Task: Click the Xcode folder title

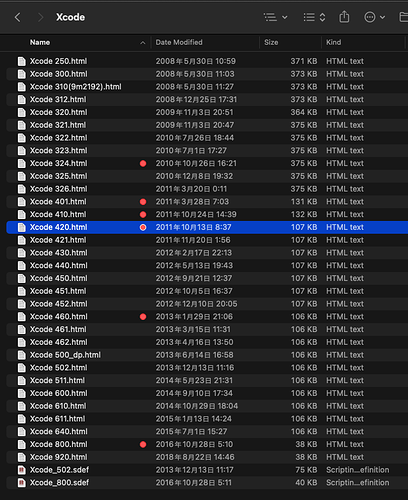Action: 70,17
